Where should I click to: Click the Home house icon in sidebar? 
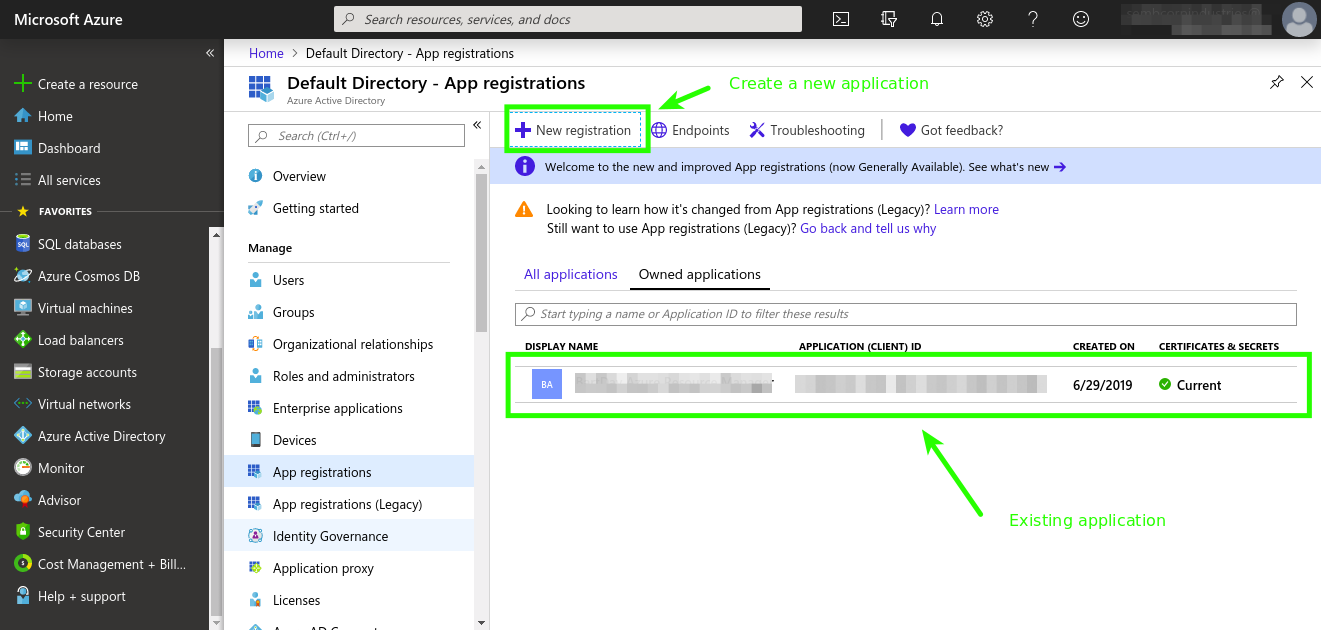tap(23, 116)
